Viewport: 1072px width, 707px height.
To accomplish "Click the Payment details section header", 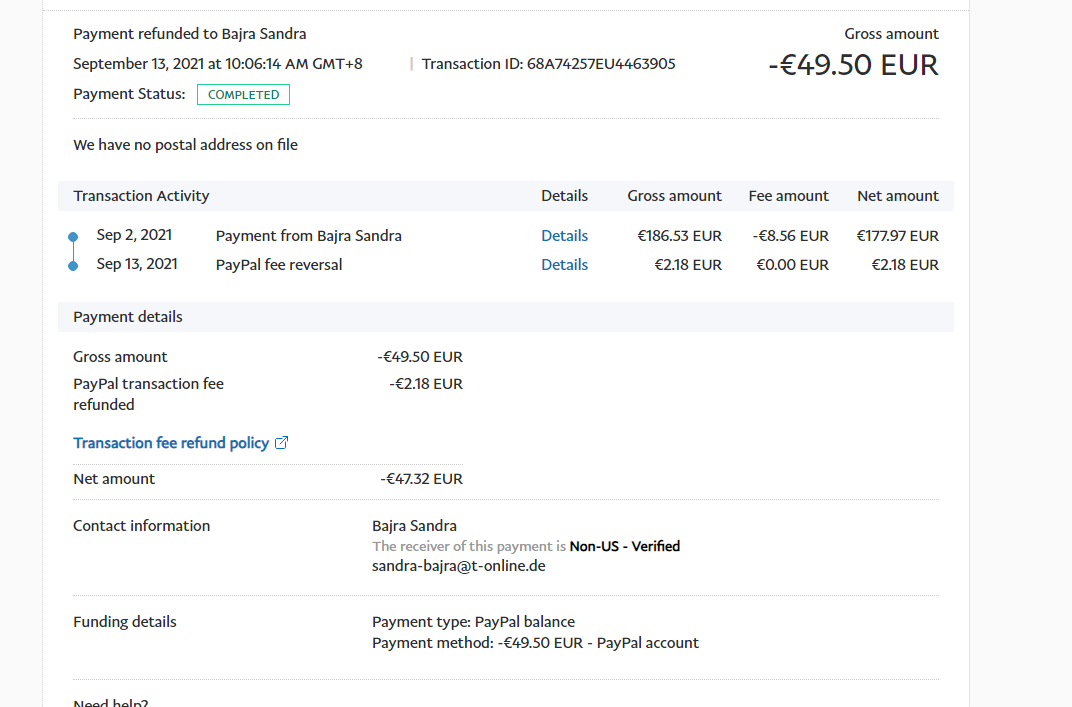I will (128, 317).
